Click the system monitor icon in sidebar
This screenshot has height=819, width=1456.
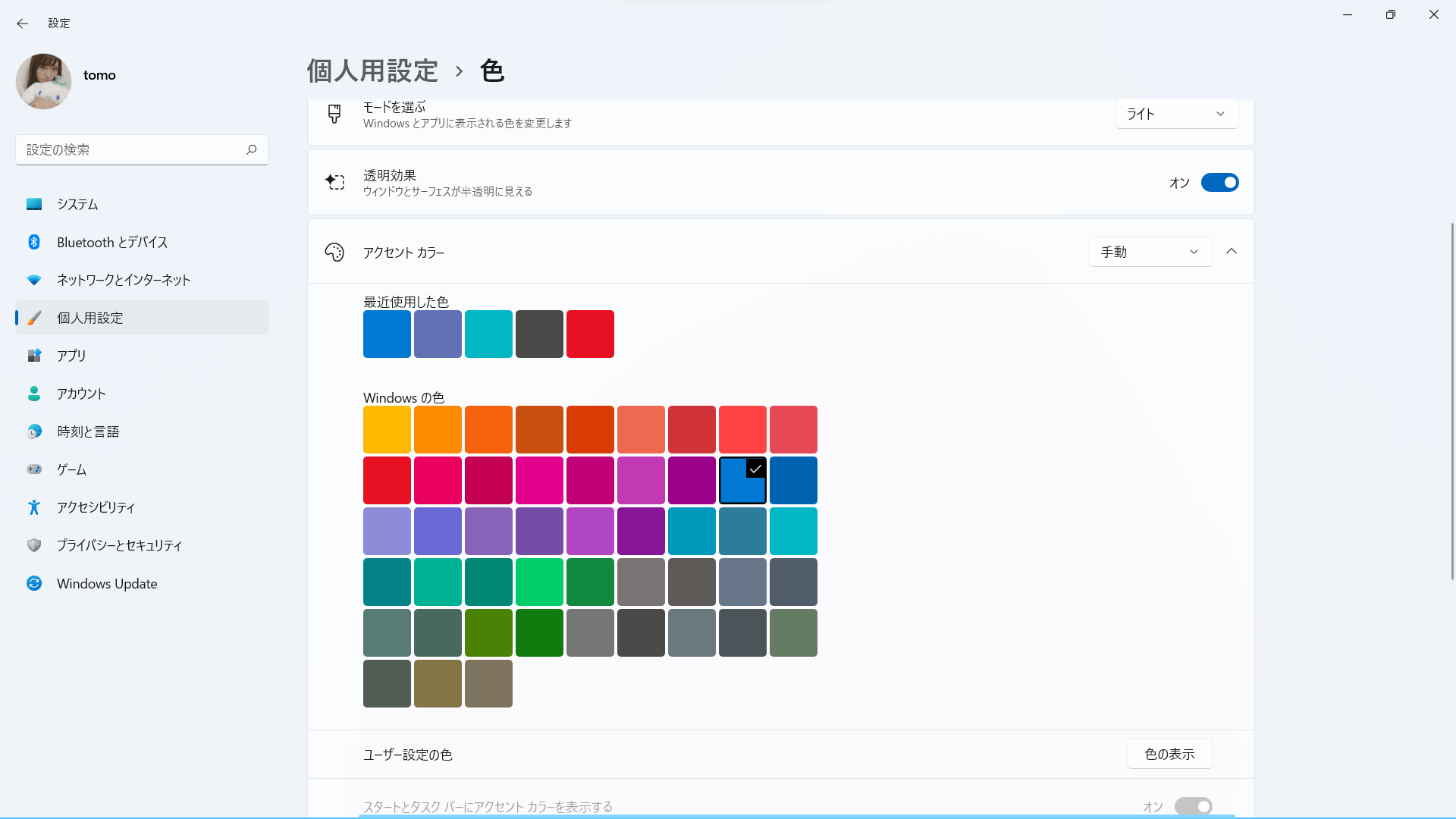tap(34, 204)
